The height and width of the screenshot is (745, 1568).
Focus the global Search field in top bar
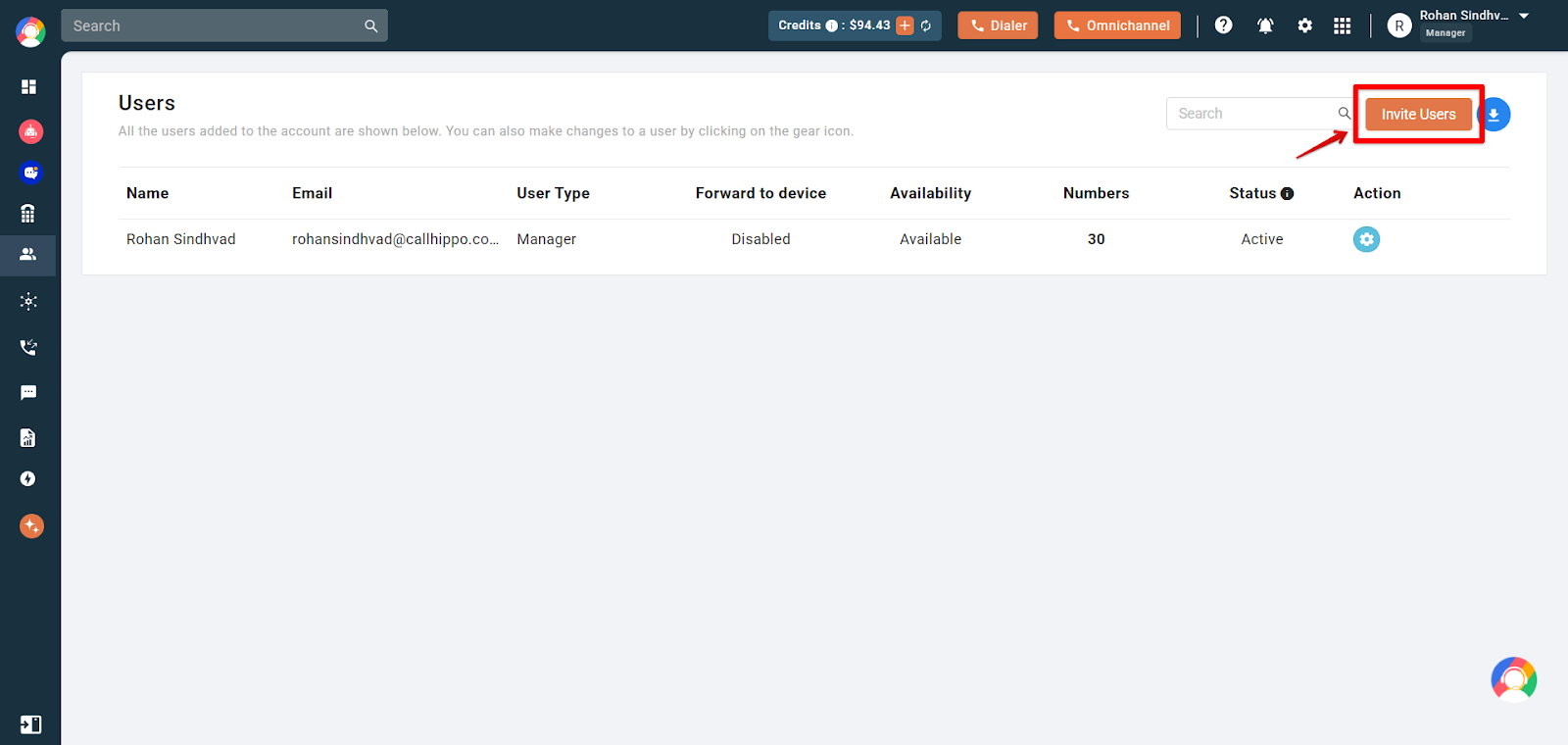224,25
